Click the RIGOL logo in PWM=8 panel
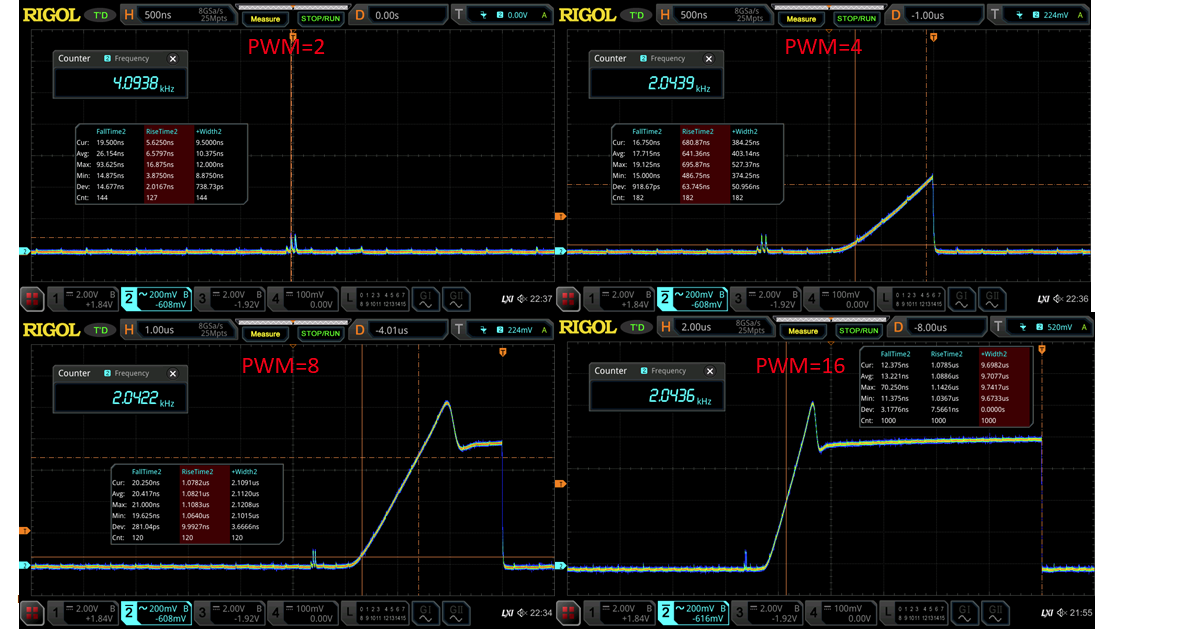 [51, 328]
